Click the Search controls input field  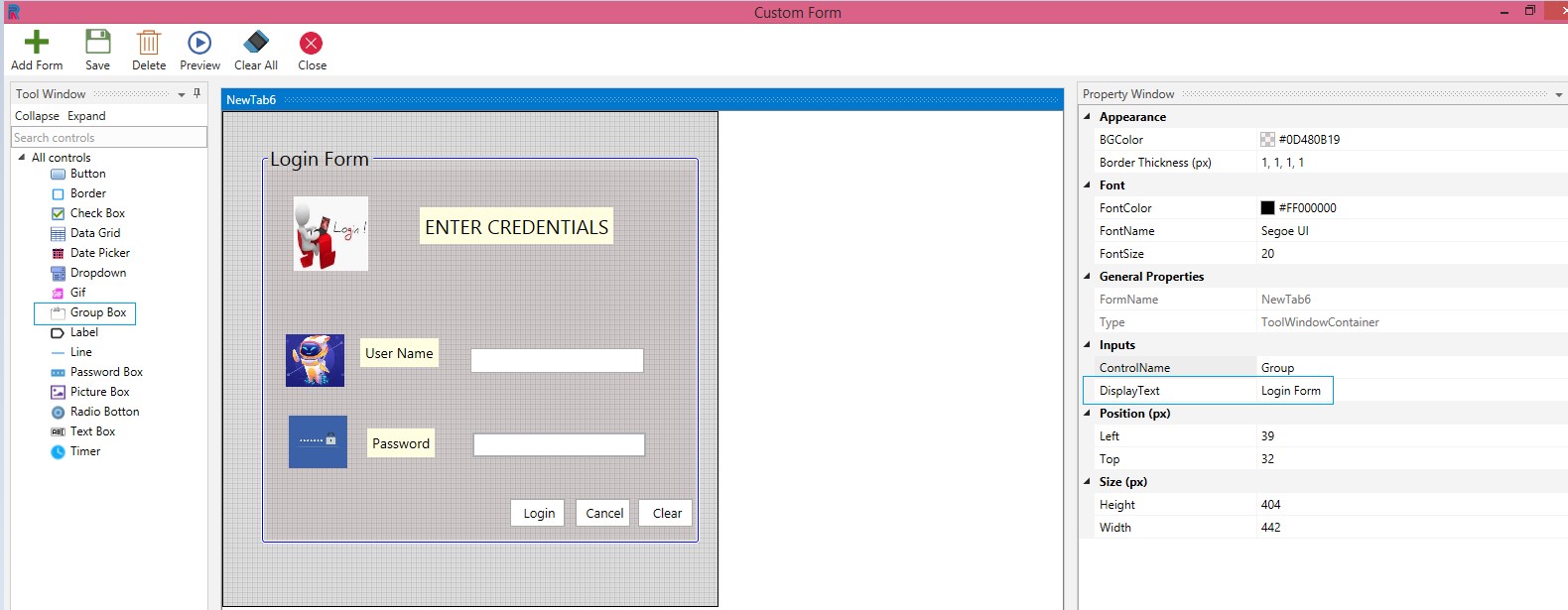(109, 138)
